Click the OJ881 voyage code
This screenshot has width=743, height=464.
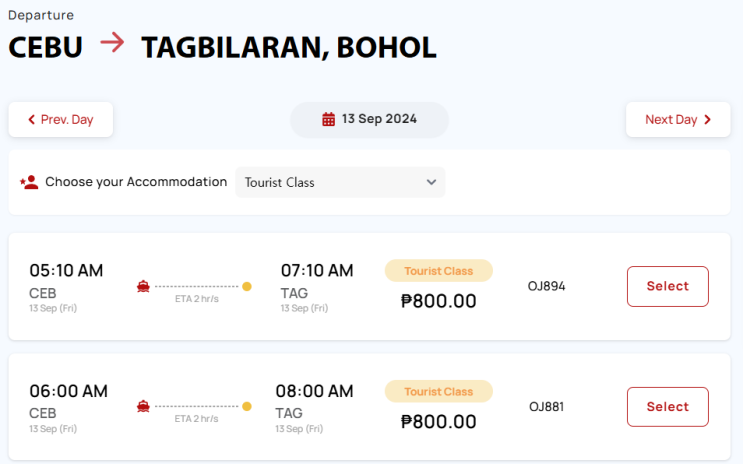coord(547,407)
